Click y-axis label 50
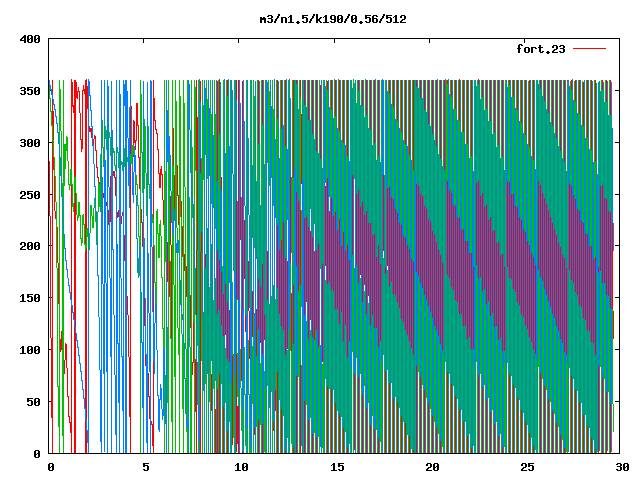 (x=33, y=402)
